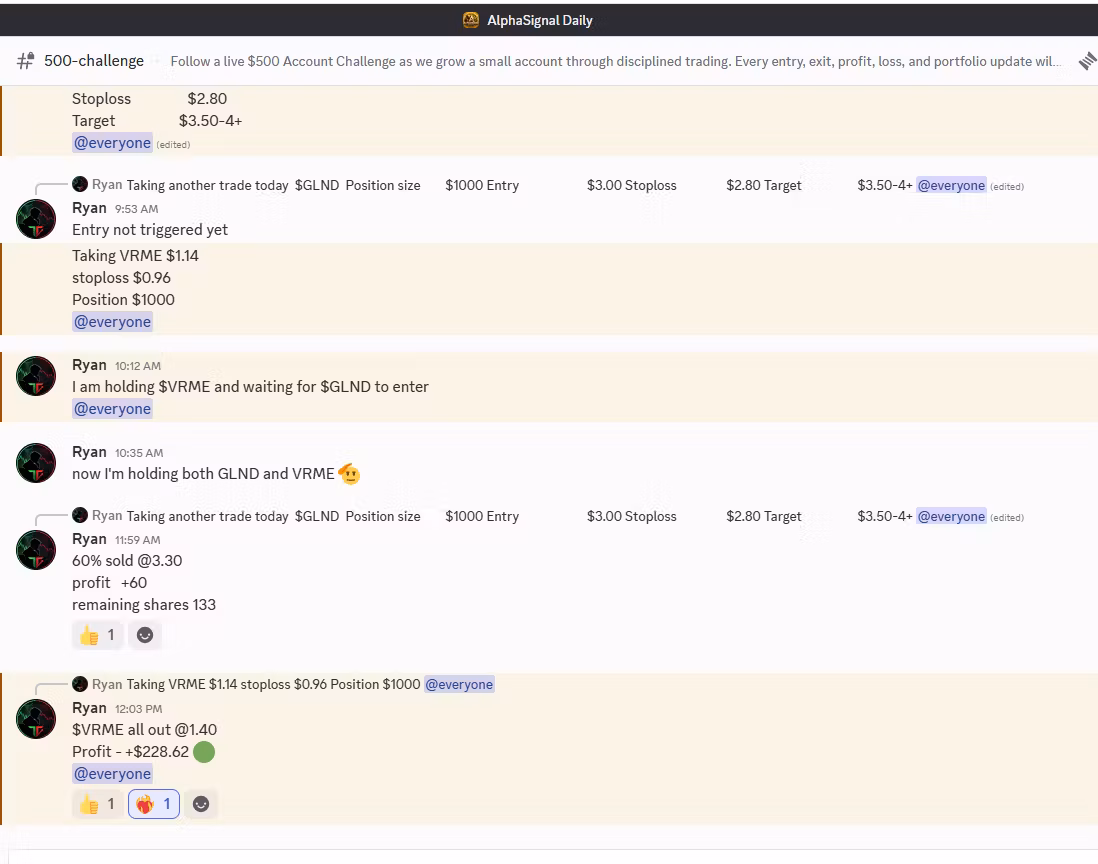Open Ryan's avatar on the 10:35 AM message

click(x=36, y=463)
